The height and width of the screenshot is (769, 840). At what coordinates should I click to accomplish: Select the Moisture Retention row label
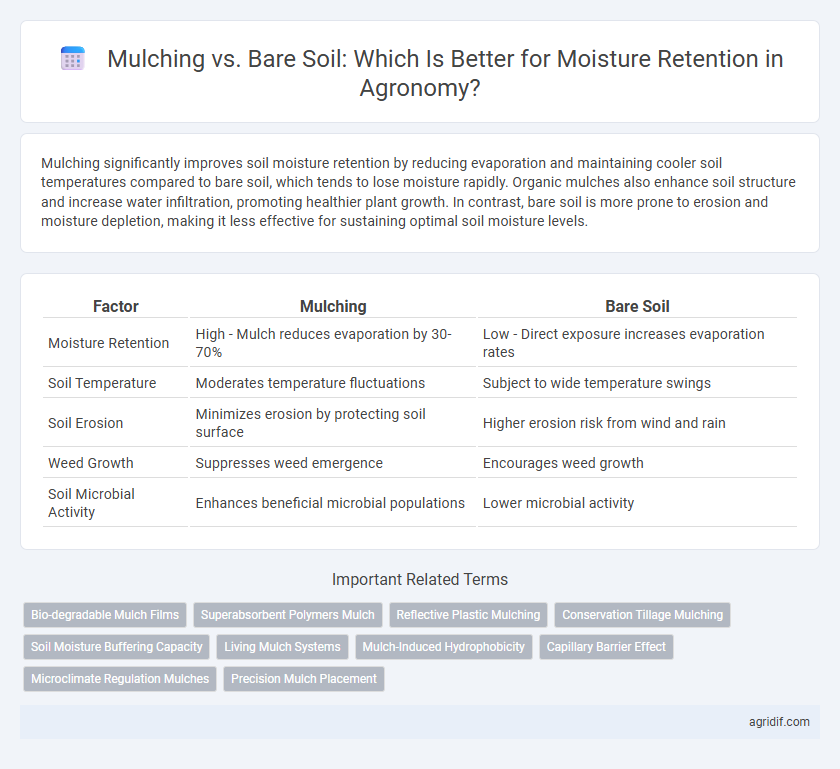coord(109,343)
